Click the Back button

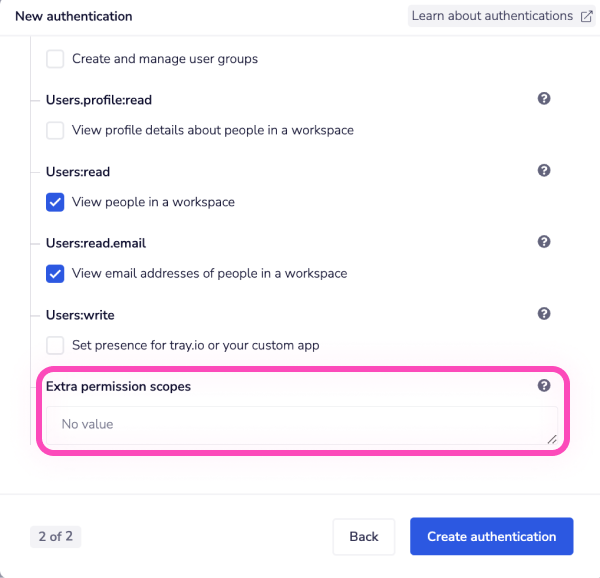(364, 537)
